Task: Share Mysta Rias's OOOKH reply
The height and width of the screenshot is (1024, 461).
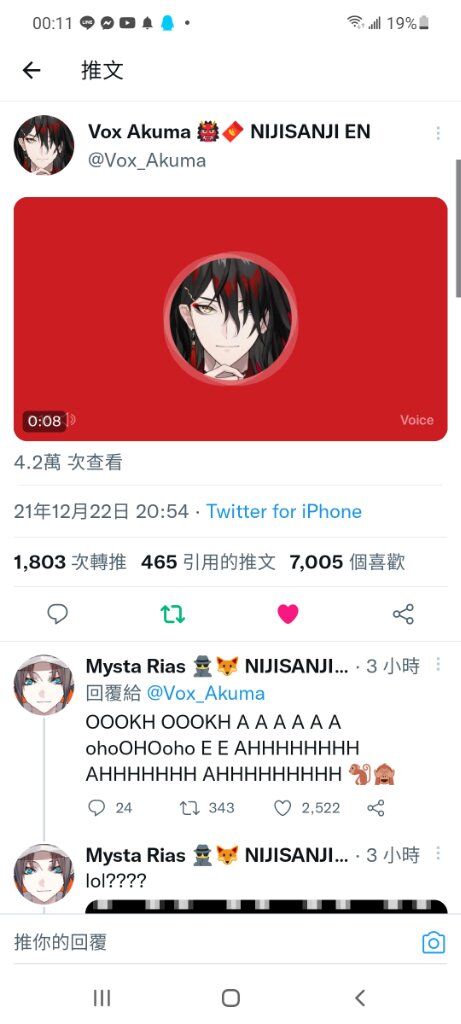Action: [376, 808]
